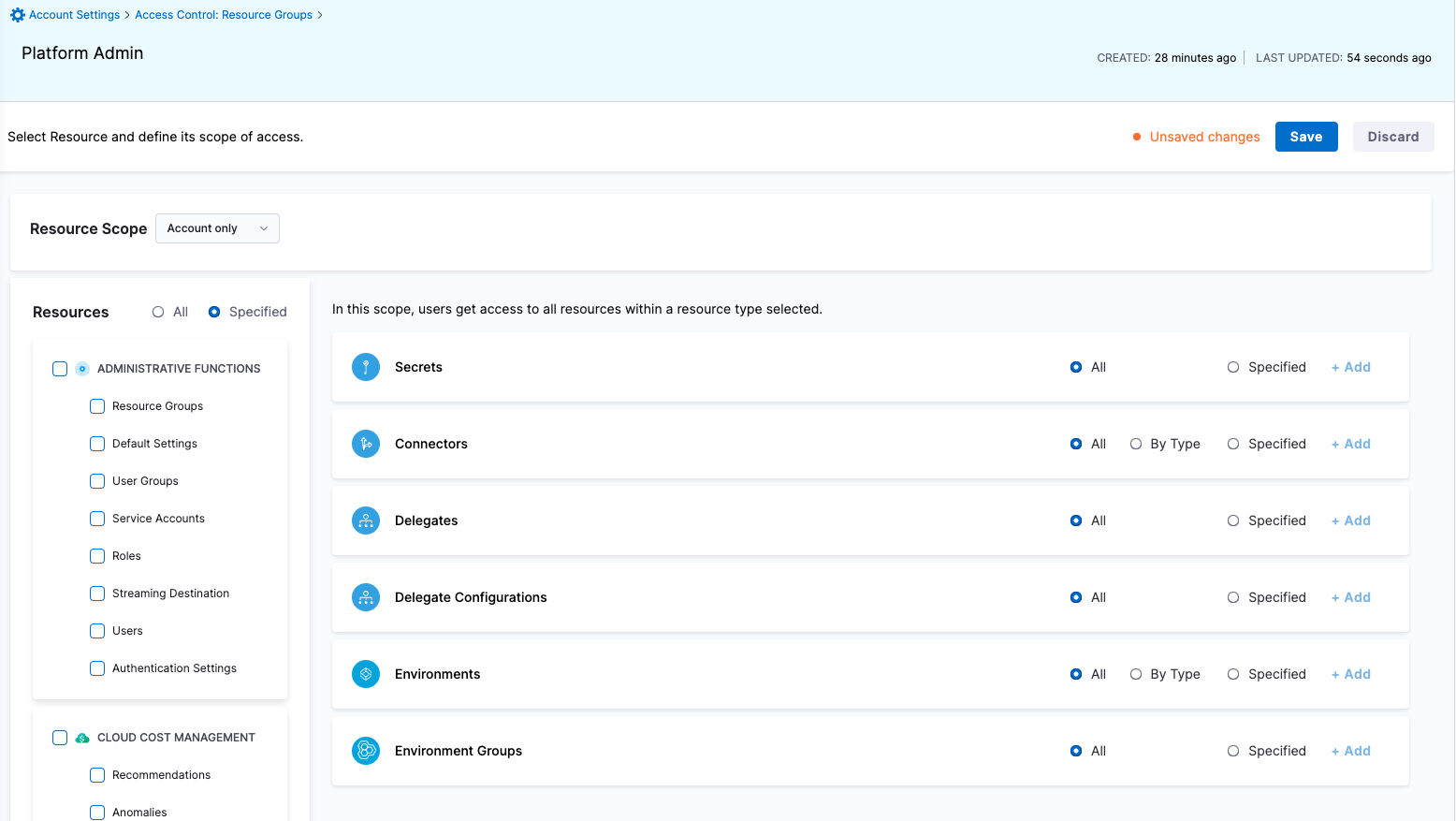Check the Resource Groups checkbox
Screen dimensions: 1456x821
point(97,405)
